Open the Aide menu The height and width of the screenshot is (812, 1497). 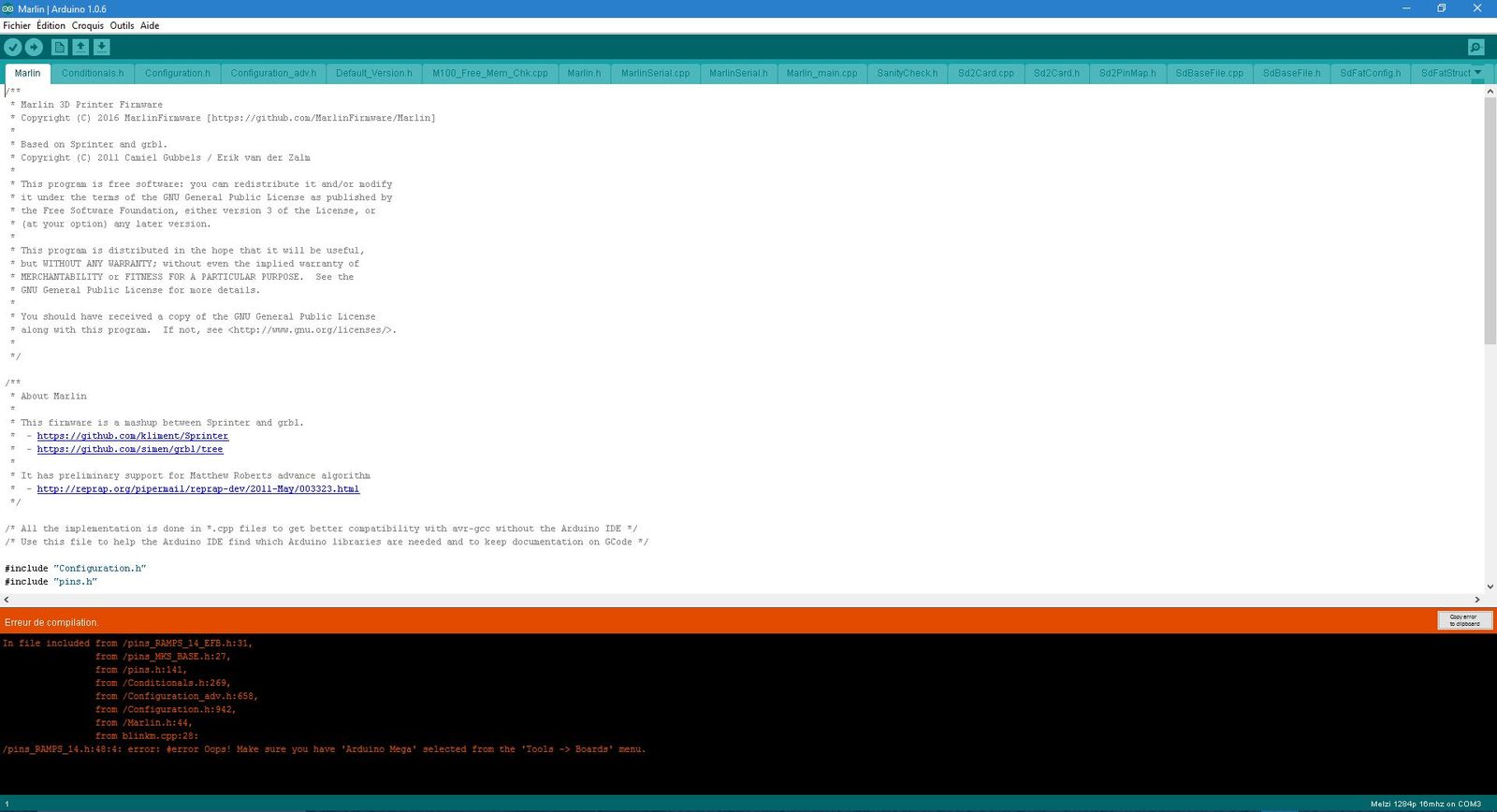[x=150, y=25]
